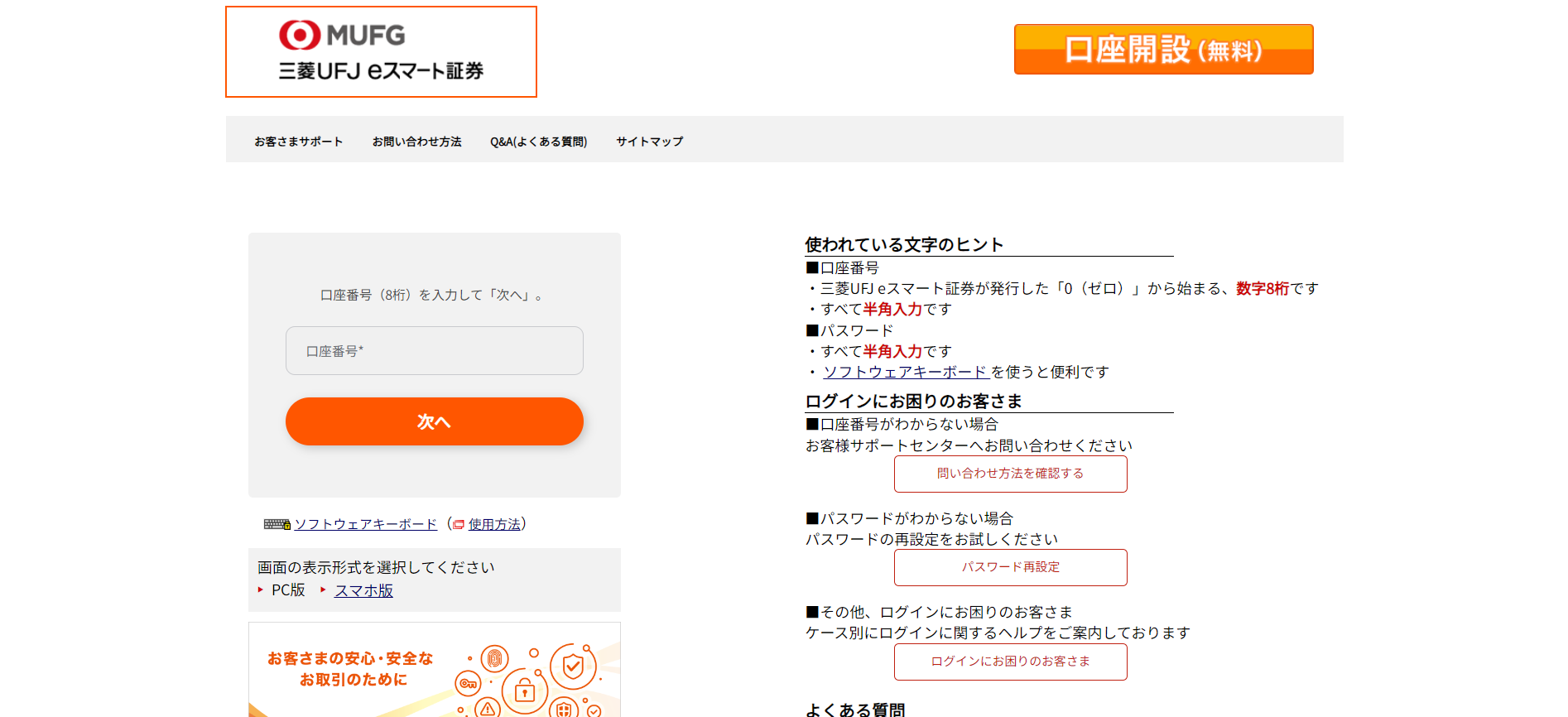This screenshot has width=1568, height=717.
Task: Click 画面の表示形式を選択してください text
Action: click(376, 567)
